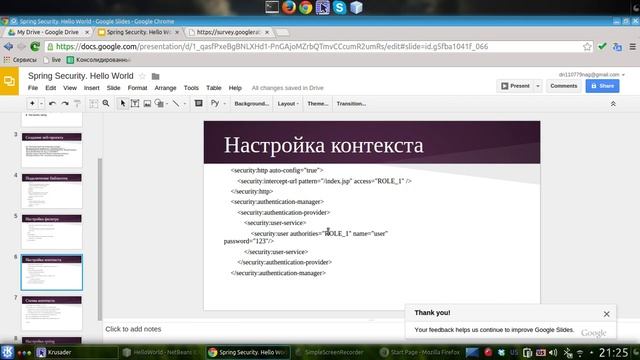The height and width of the screenshot is (360, 640).
Task: Click the browser reload icon
Action: point(35,47)
